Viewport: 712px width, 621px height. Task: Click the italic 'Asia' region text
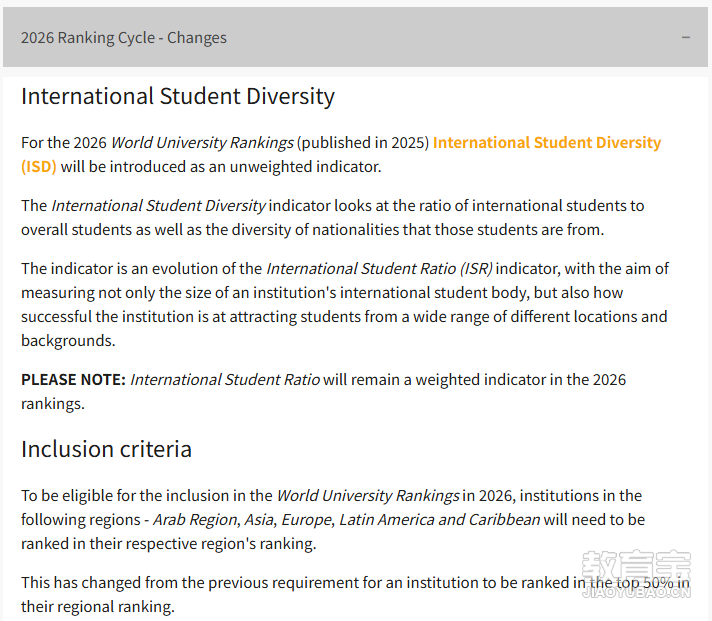pyautogui.click(x=259, y=520)
